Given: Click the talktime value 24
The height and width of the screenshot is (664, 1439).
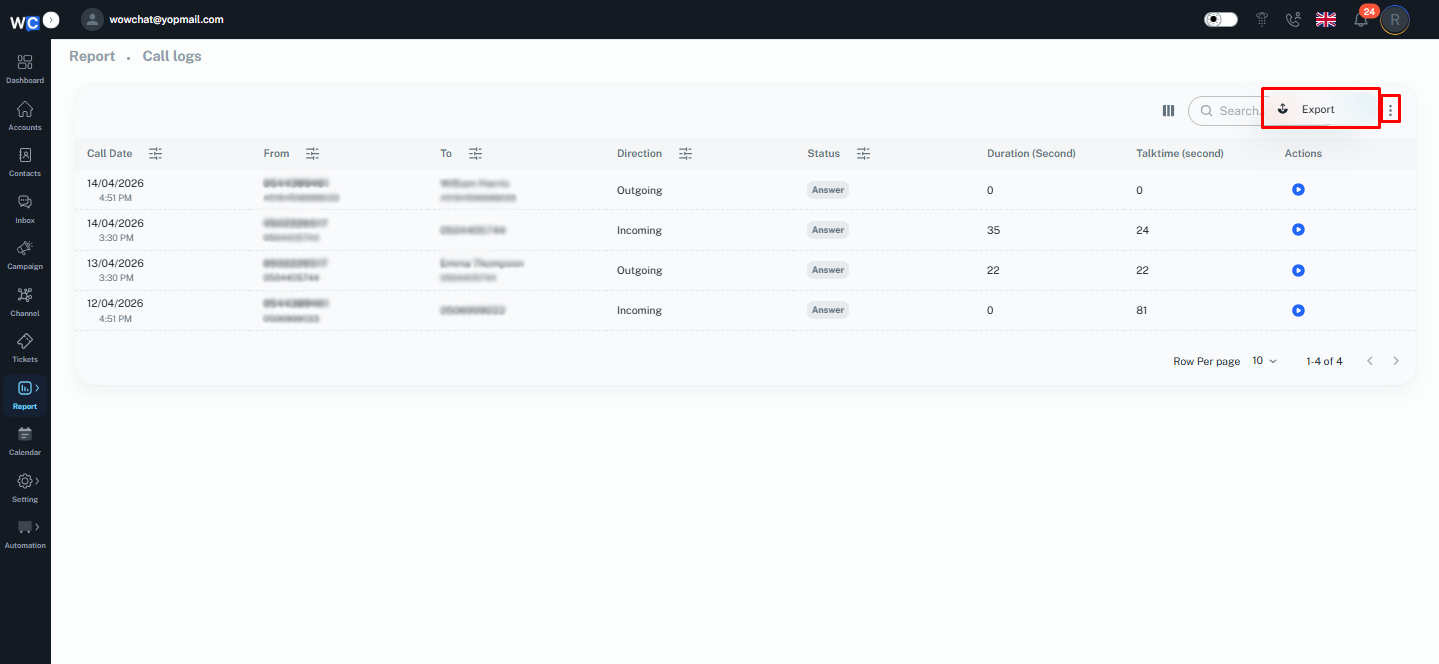Looking at the screenshot, I should [1142, 230].
